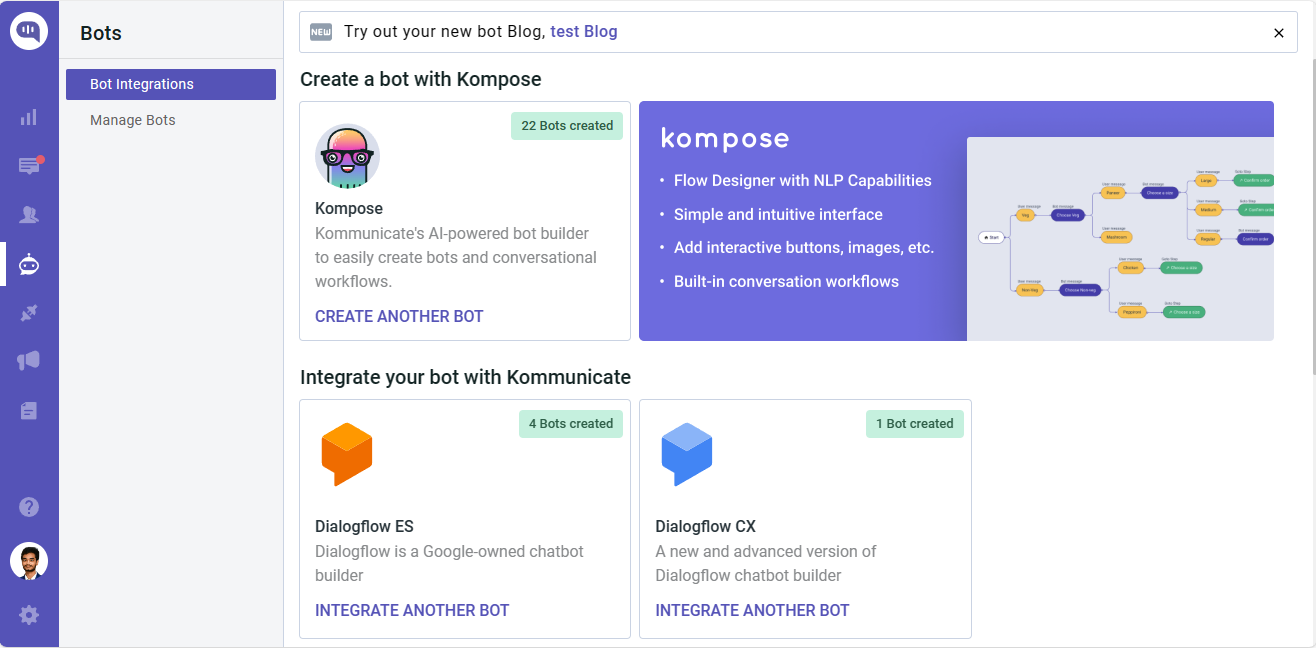Open conversations icon with red notification
Viewport: 1316px width, 648px height.
click(x=29, y=166)
